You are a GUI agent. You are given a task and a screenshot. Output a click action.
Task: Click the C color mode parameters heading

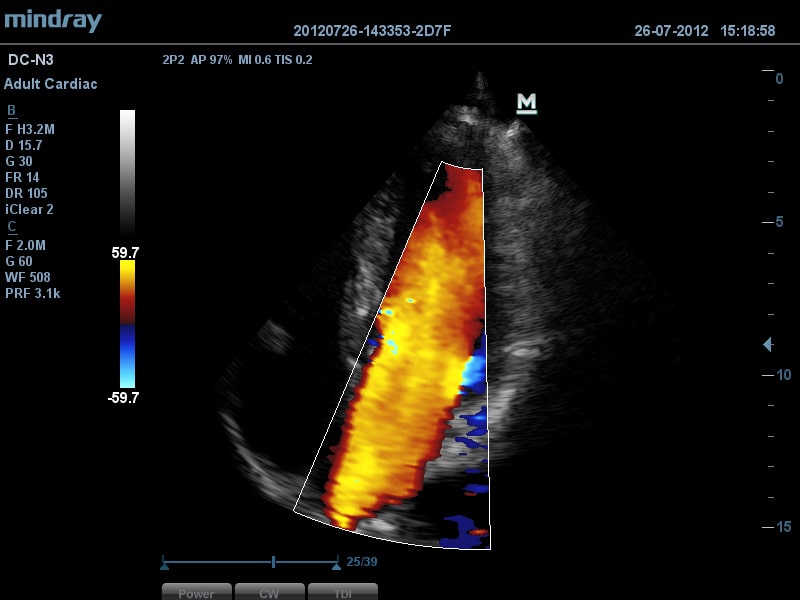point(11,226)
